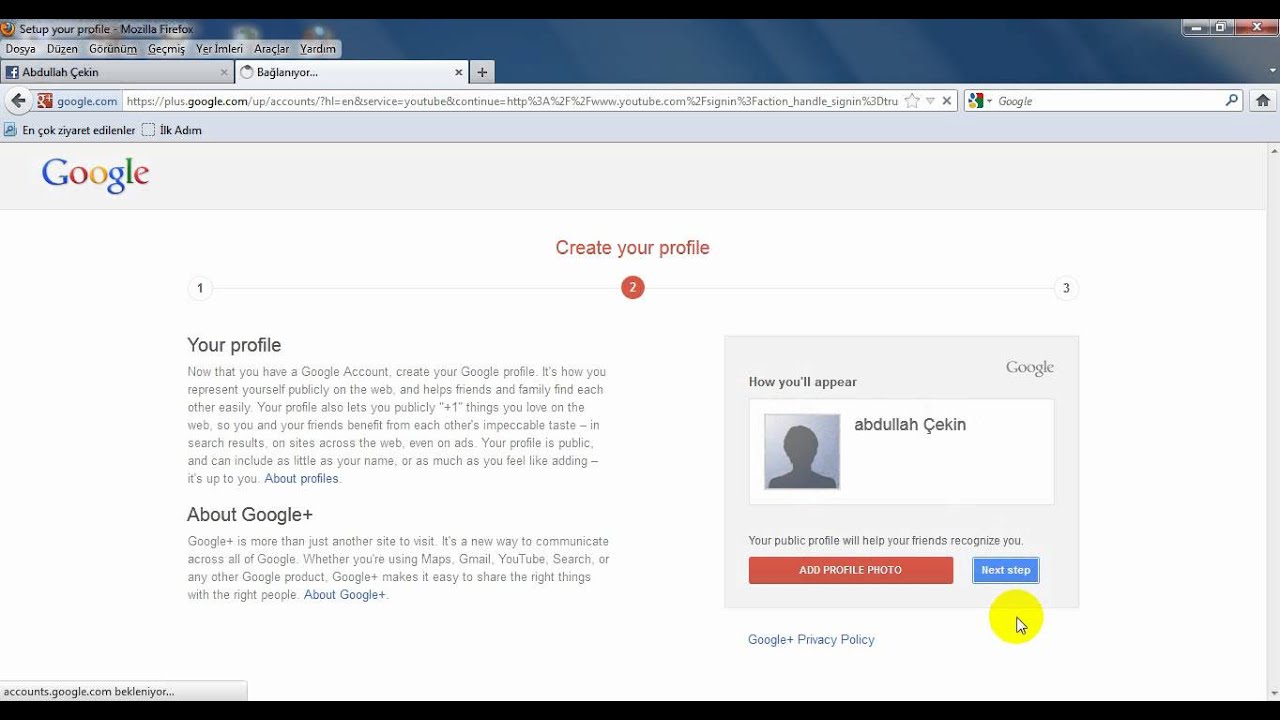Click step 1 circle in progress indicator
1280x720 pixels.
click(200, 288)
